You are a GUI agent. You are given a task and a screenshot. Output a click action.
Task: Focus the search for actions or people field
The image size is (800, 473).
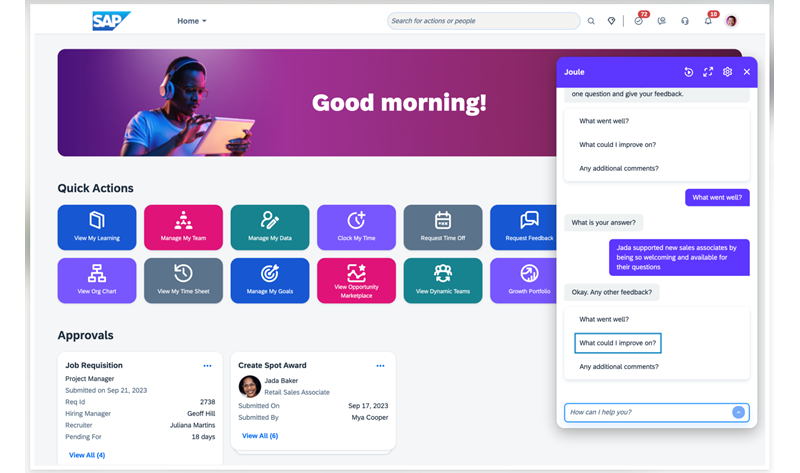[483, 21]
